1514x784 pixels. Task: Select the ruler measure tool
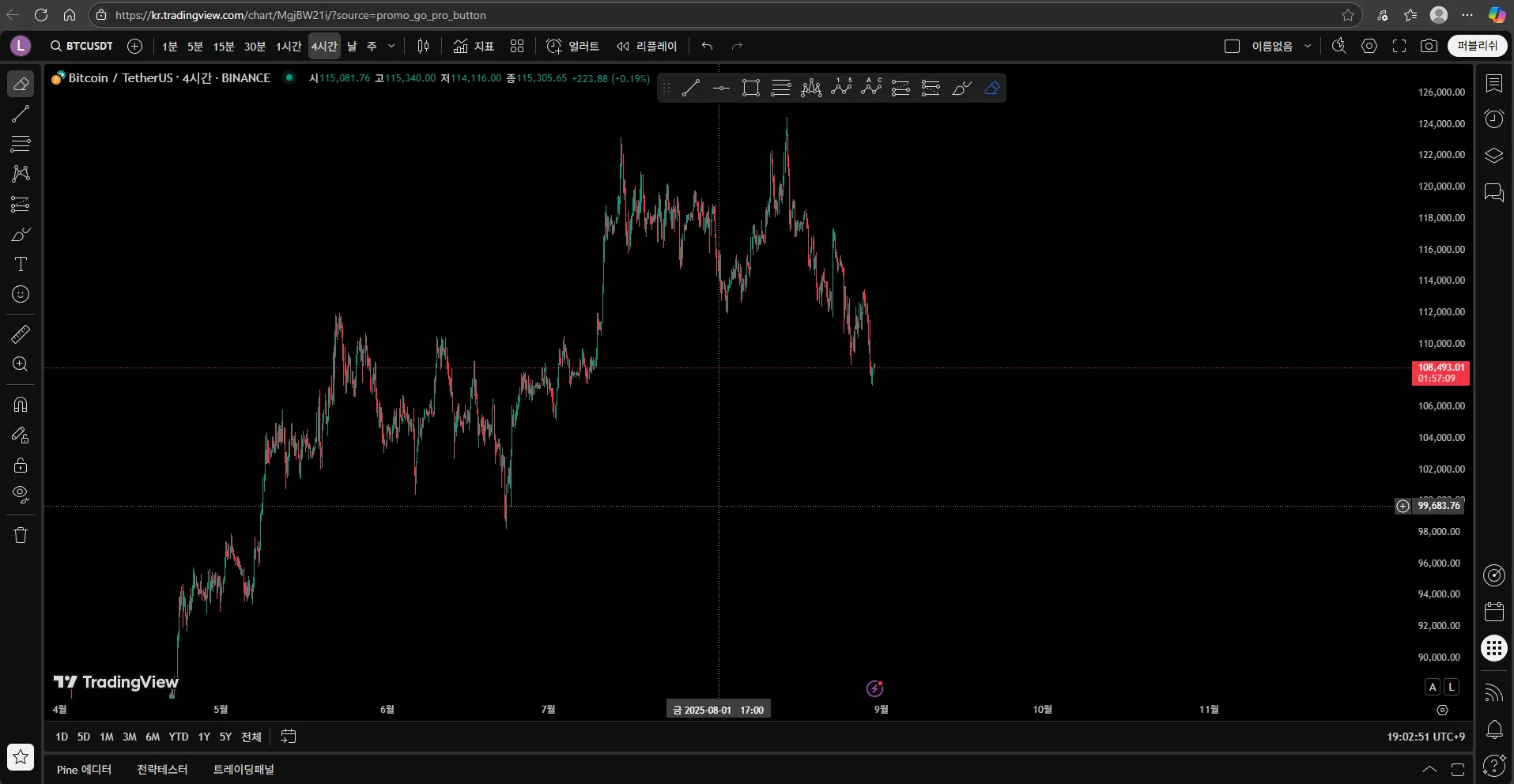coord(21,334)
